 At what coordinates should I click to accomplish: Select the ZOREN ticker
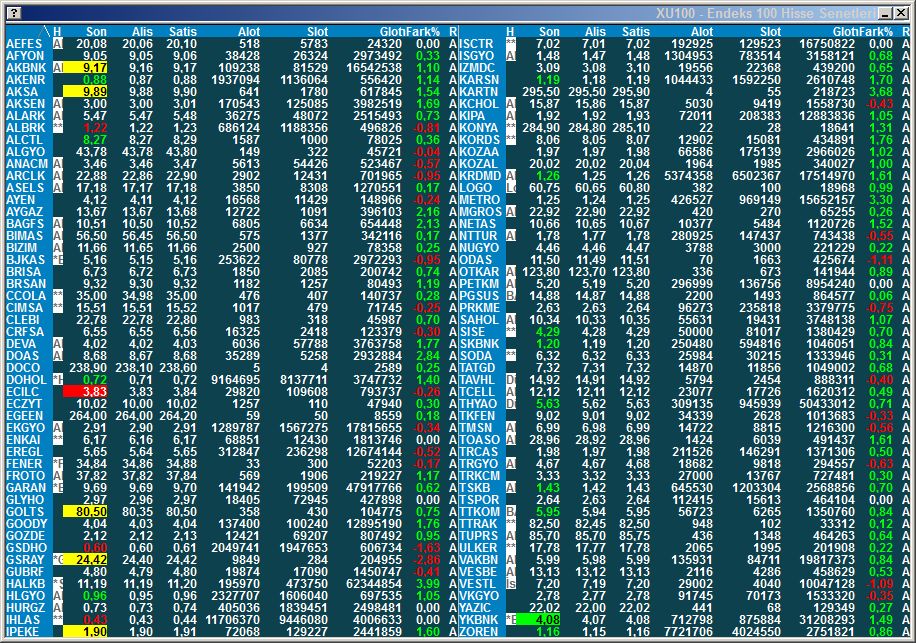tap(479, 632)
